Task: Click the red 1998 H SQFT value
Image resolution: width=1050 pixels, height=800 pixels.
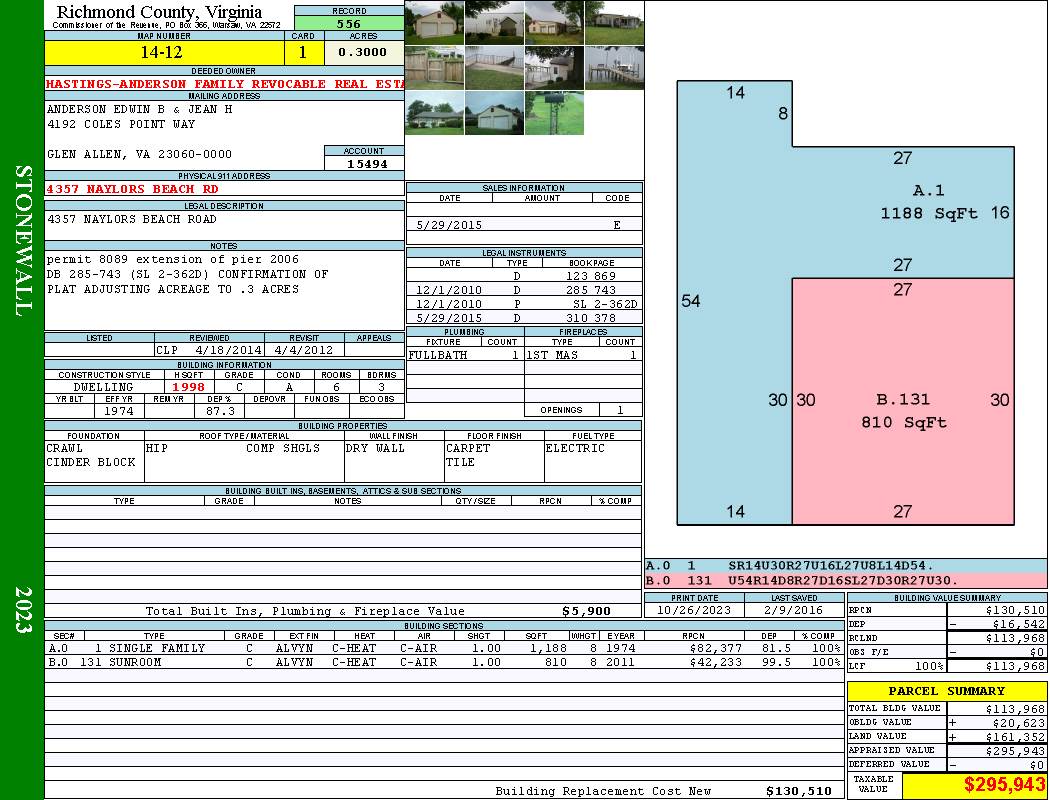Action: [189, 387]
